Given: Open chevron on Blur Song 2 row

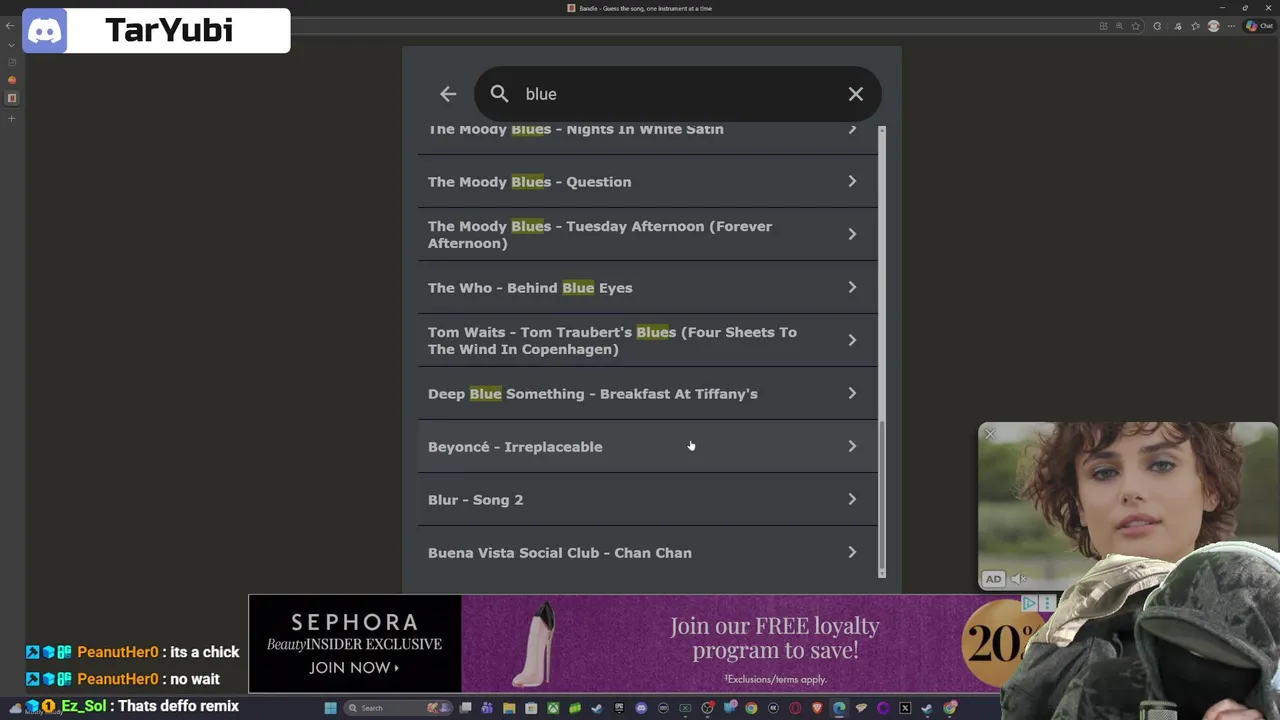Looking at the screenshot, I should (x=852, y=499).
